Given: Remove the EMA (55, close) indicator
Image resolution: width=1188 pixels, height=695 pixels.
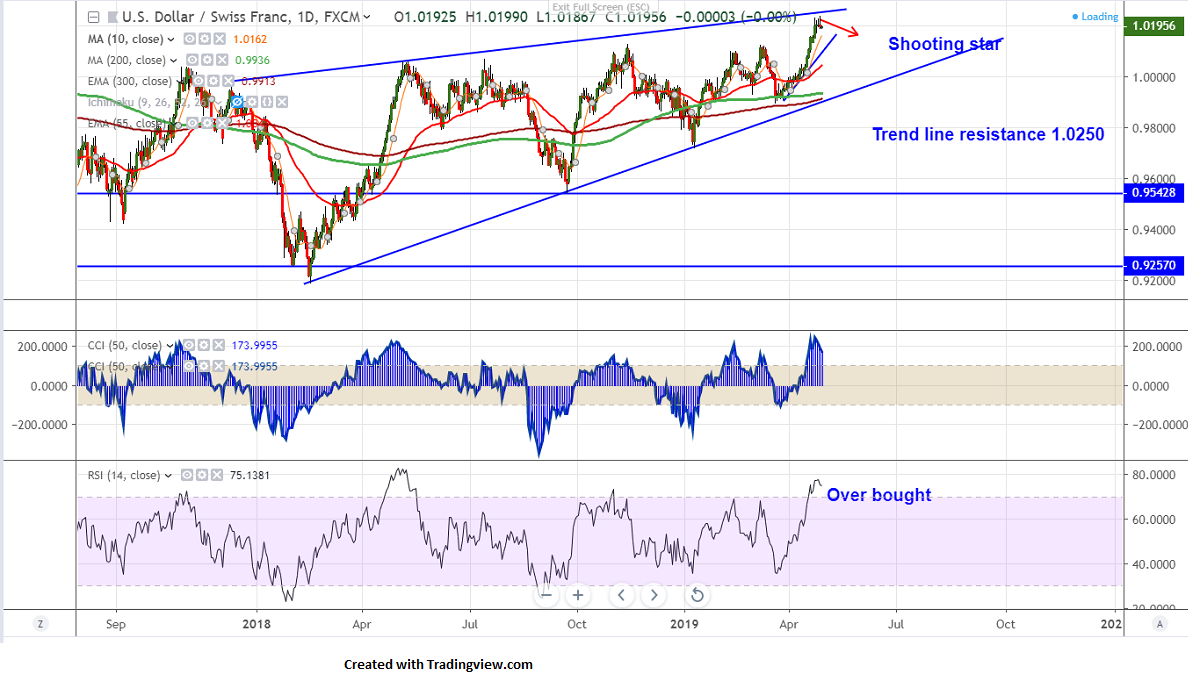Looking at the screenshot, I should tap(220, 123).
